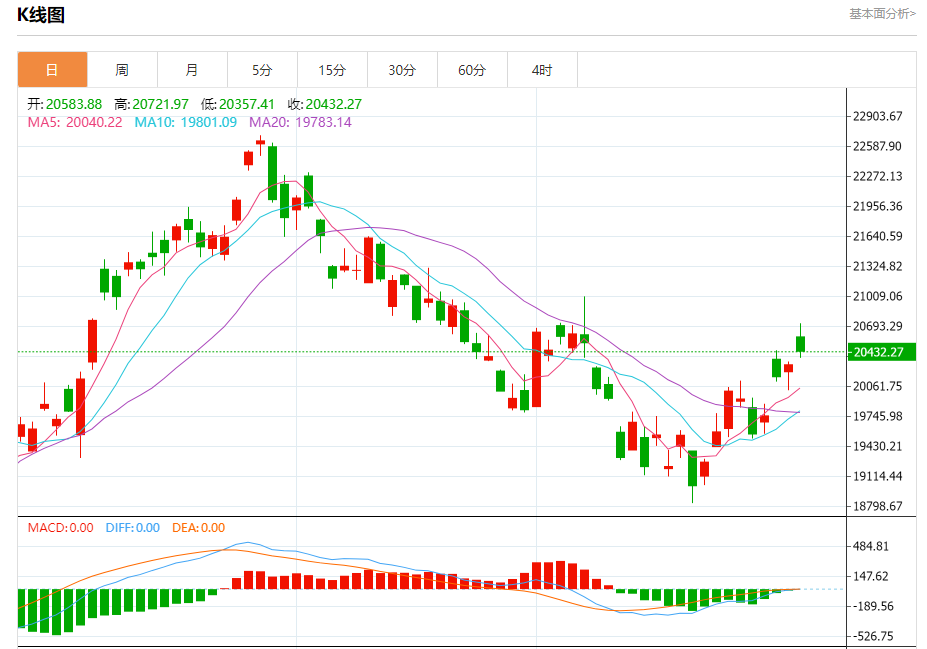Click the DEA:0.00 indicator label
Screen dimensions: 927x649
199,528
